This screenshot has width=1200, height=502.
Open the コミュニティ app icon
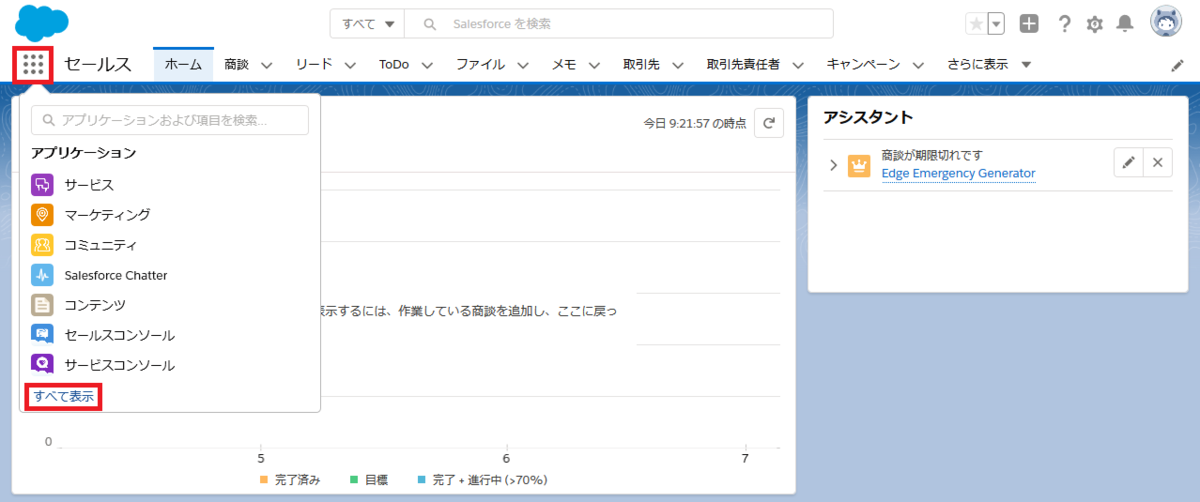click(42, 245)
